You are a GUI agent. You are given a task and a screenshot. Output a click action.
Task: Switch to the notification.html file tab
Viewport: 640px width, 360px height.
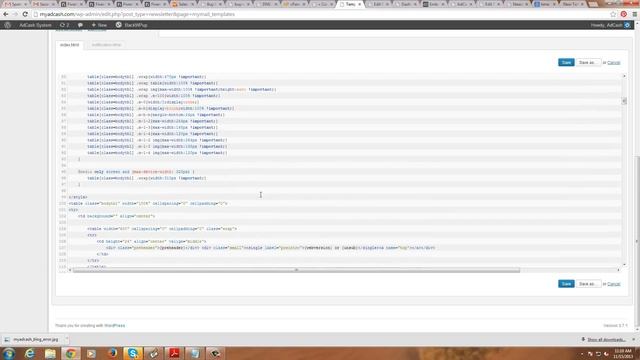click(x=106, y=45)
